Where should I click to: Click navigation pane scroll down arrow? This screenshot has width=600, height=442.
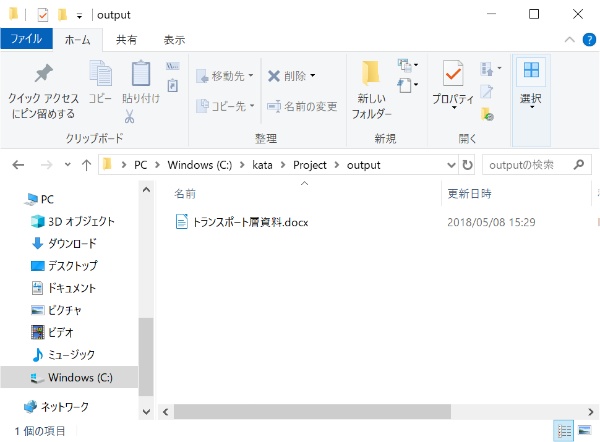point(146,412)
